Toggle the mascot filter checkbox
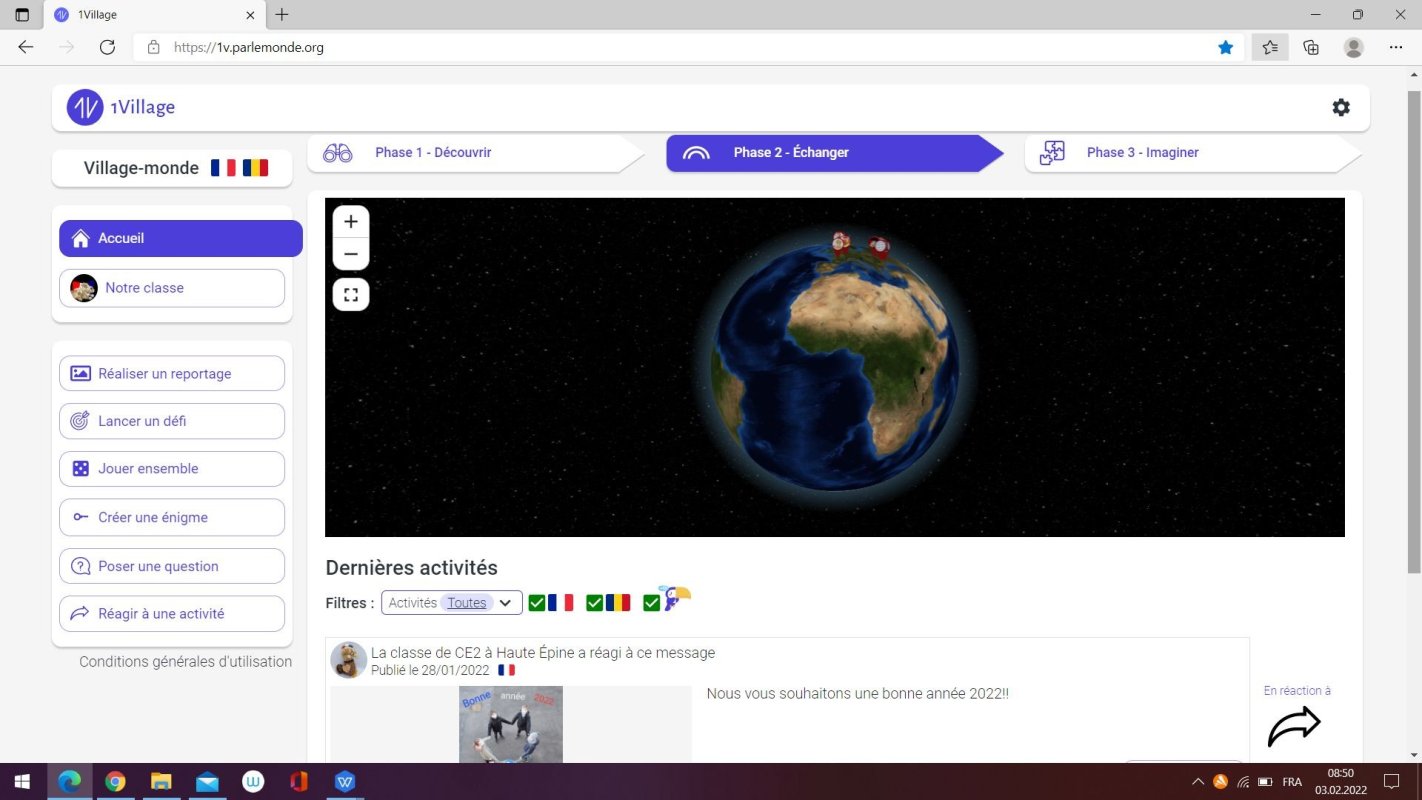Screen dimensions: 1422x800 point(651,603)
